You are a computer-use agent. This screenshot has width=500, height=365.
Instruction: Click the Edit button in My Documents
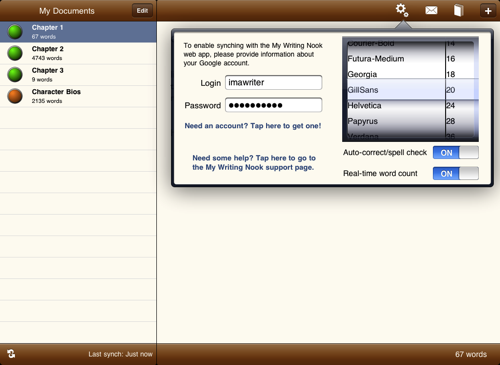(x=142, y=11)
